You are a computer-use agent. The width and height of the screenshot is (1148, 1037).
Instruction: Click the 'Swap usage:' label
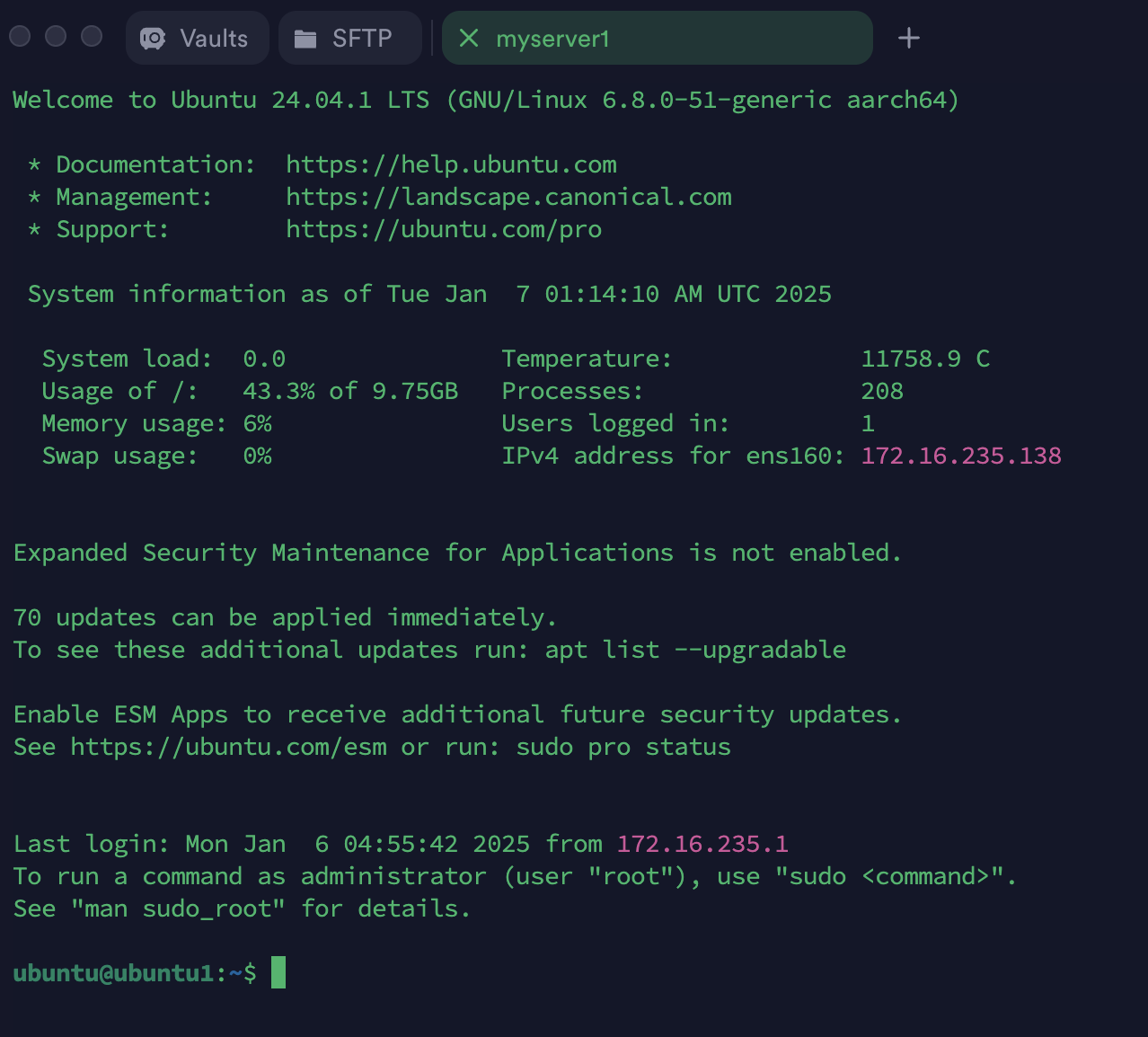click(119, 456)
